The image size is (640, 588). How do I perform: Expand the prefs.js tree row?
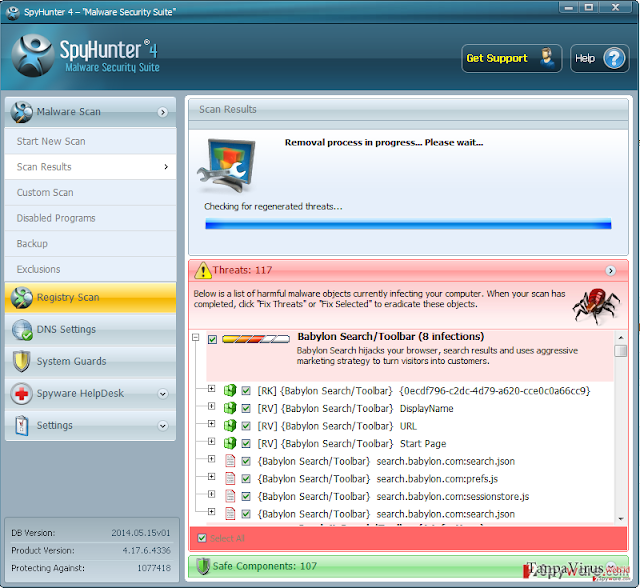coord(211,476)
